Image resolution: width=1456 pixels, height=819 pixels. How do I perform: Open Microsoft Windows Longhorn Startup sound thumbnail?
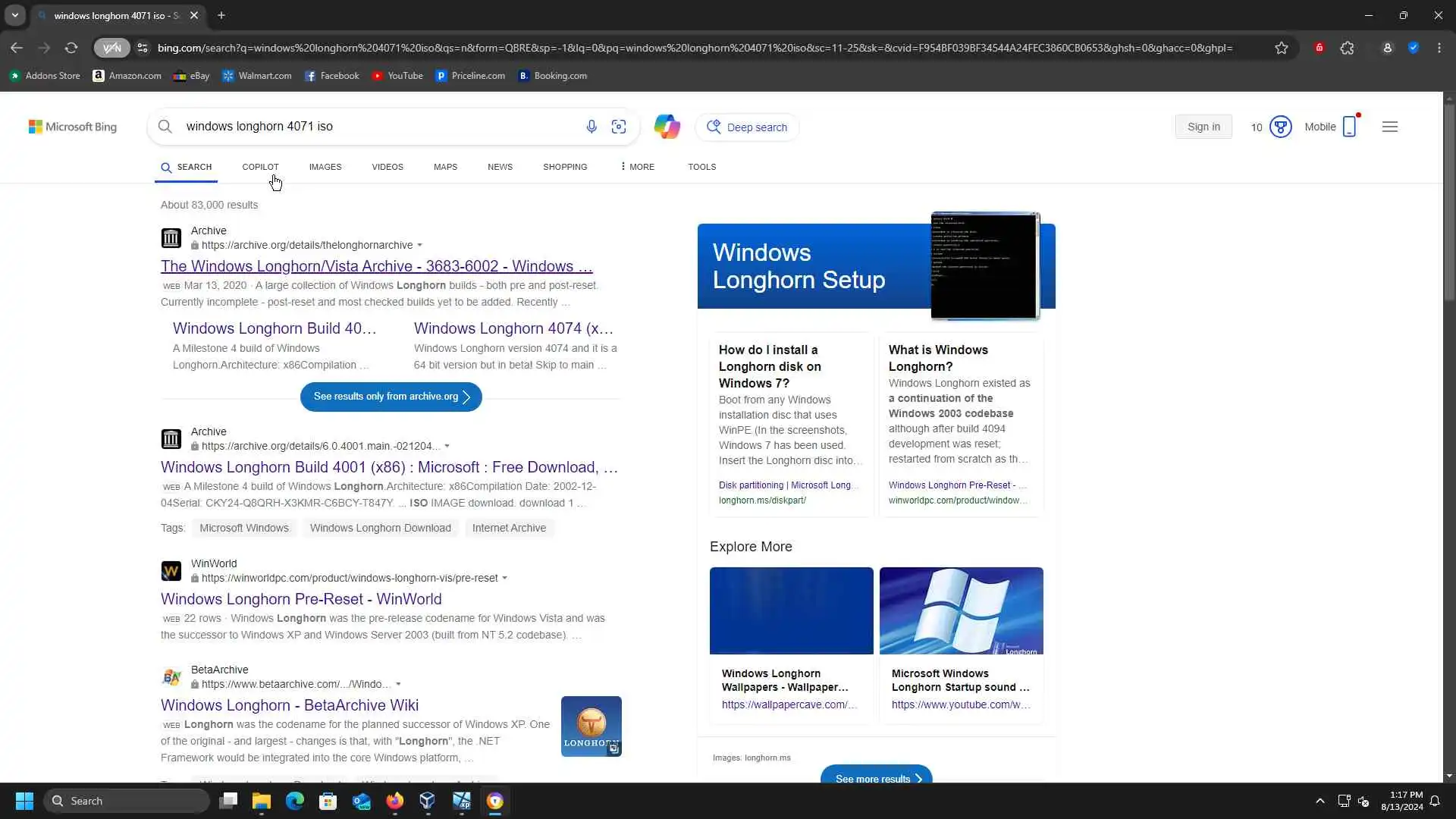(x=961, y=610)
